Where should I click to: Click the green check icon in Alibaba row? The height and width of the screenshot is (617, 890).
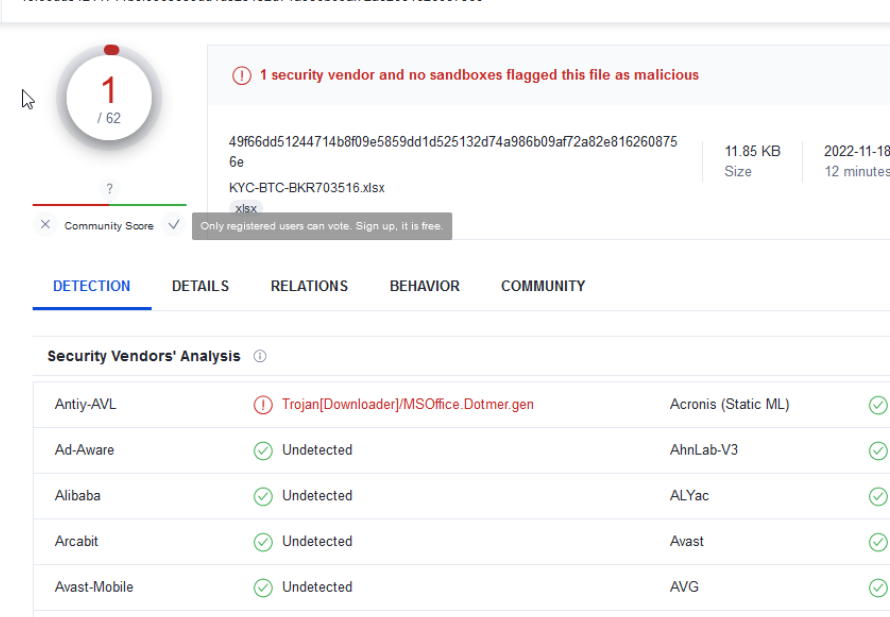tap(263, 496)
